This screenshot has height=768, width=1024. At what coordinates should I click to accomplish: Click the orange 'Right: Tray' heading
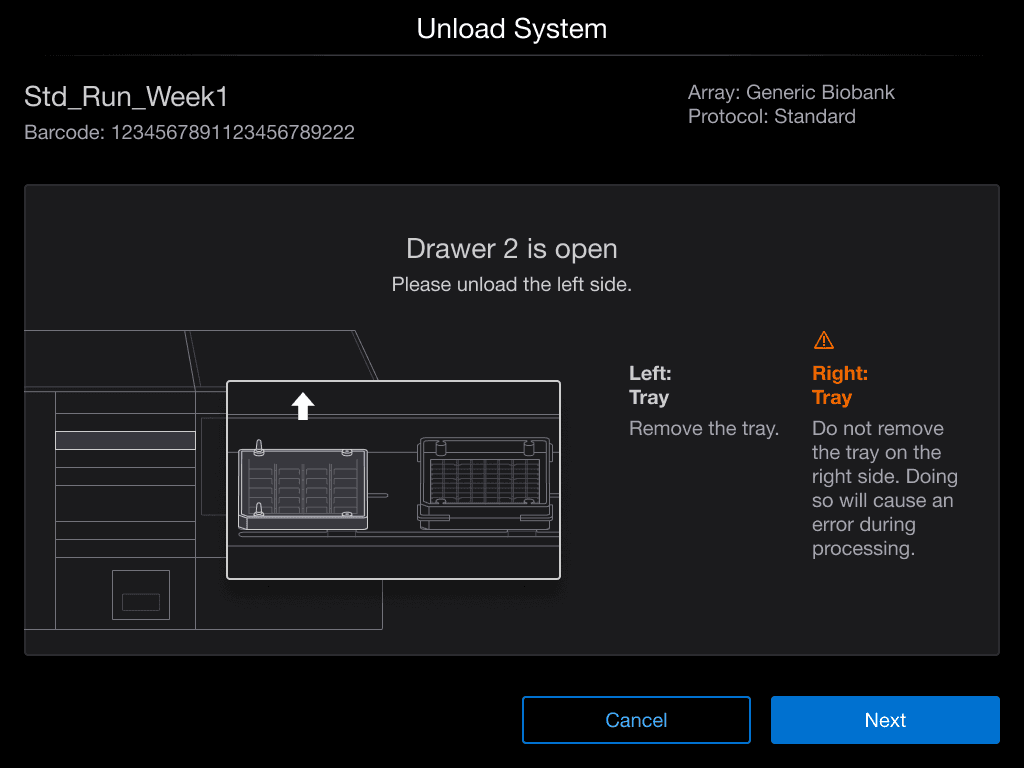[840, 385]
